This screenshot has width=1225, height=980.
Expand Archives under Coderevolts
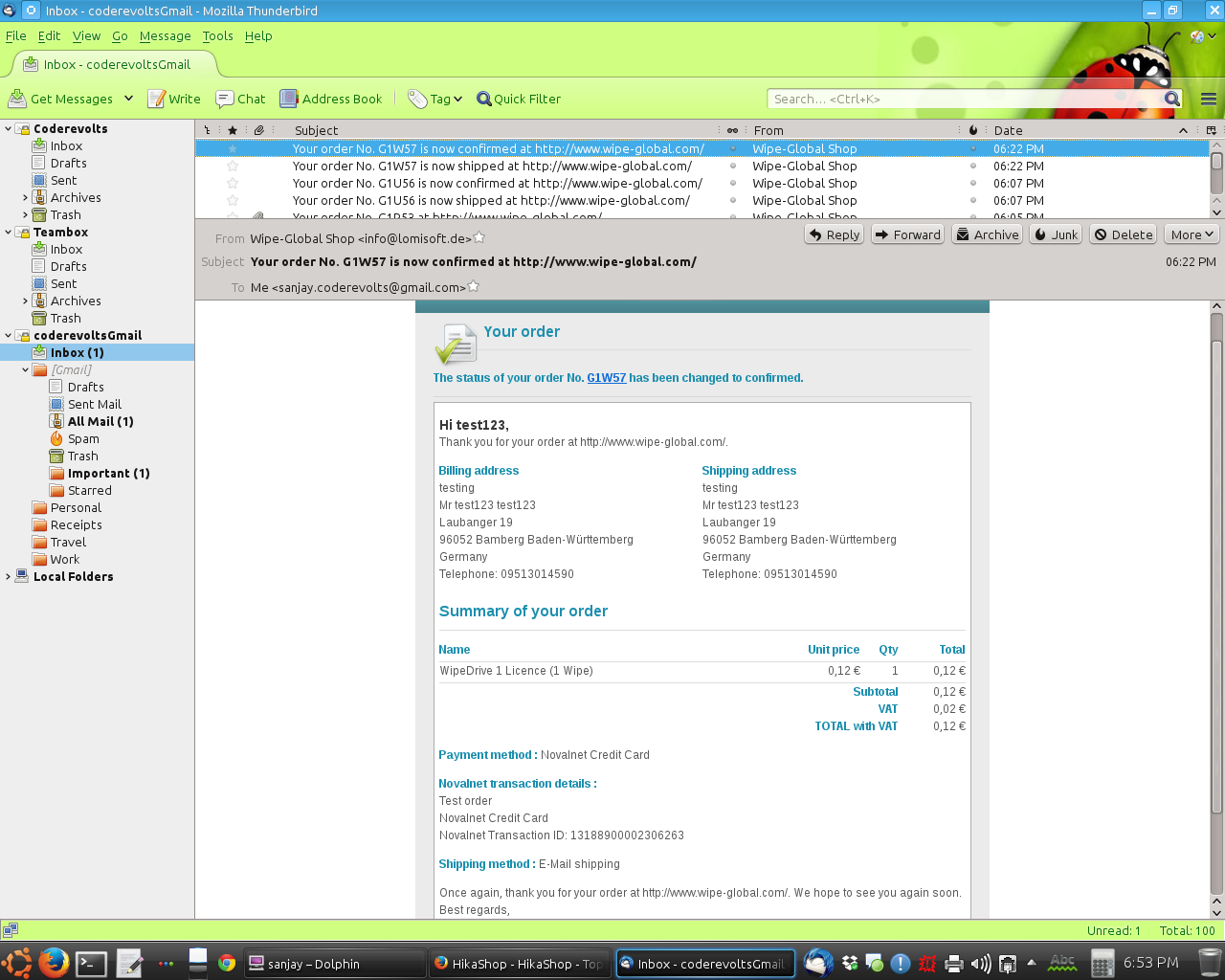point(26,198)
